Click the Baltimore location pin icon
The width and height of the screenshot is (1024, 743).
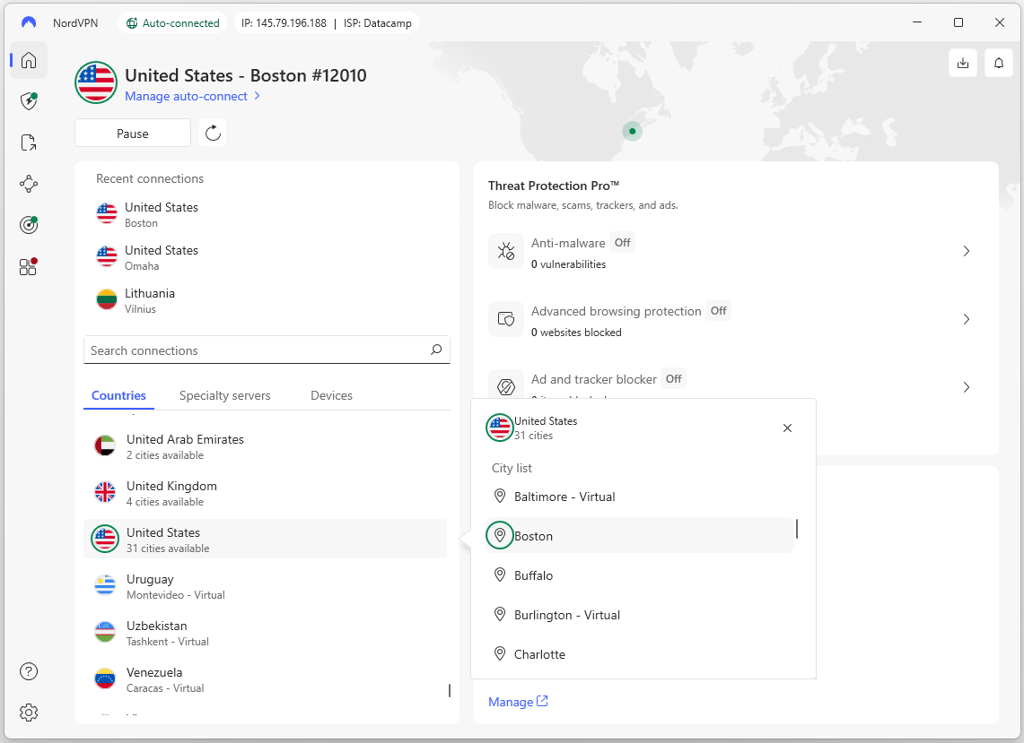[x=500, y=496]
